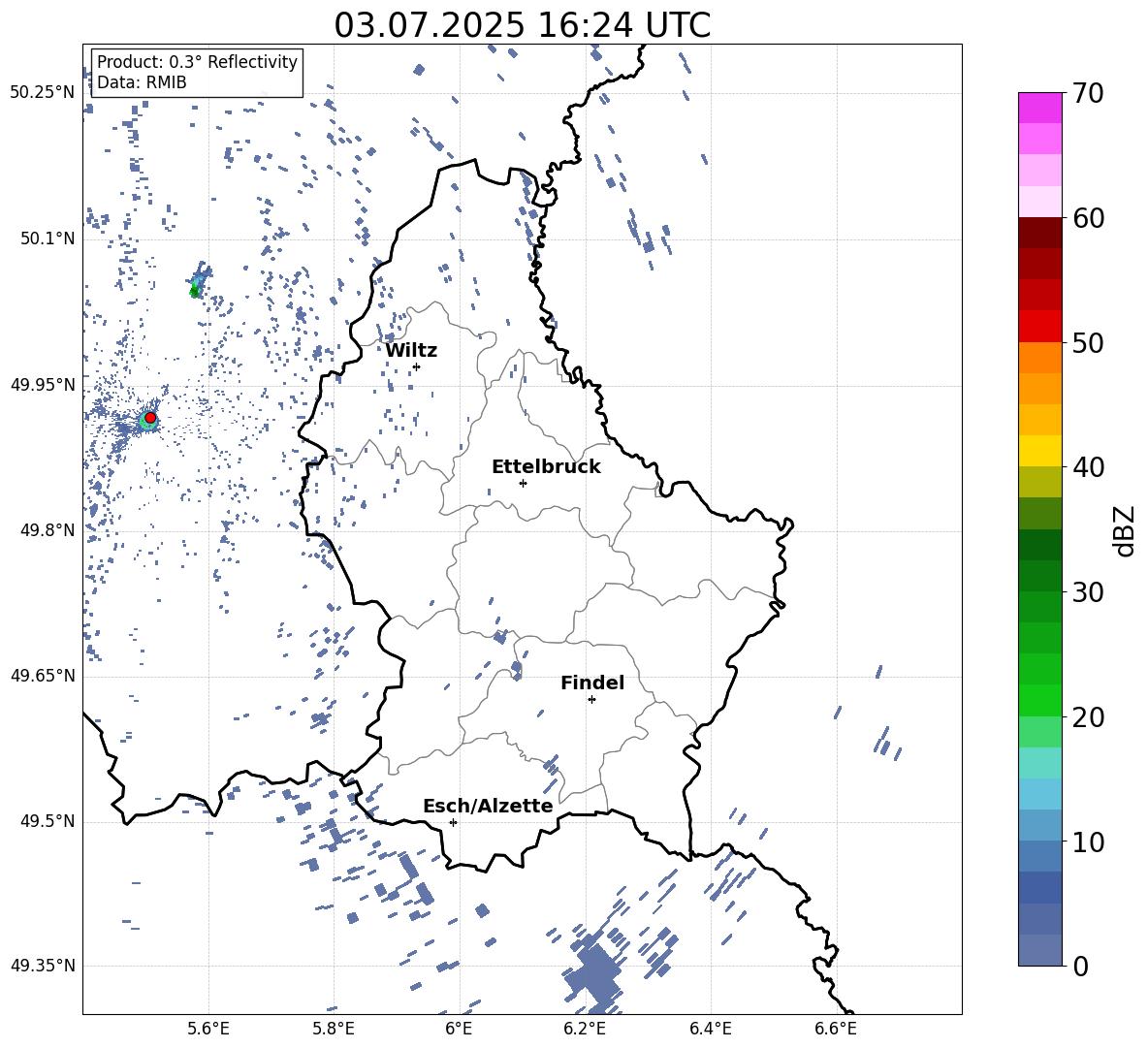Image resolution: width=1148 pixels, height=1048 pixels.
Task: Click the 6.4°E longitude label
Action: point(710,1029)
